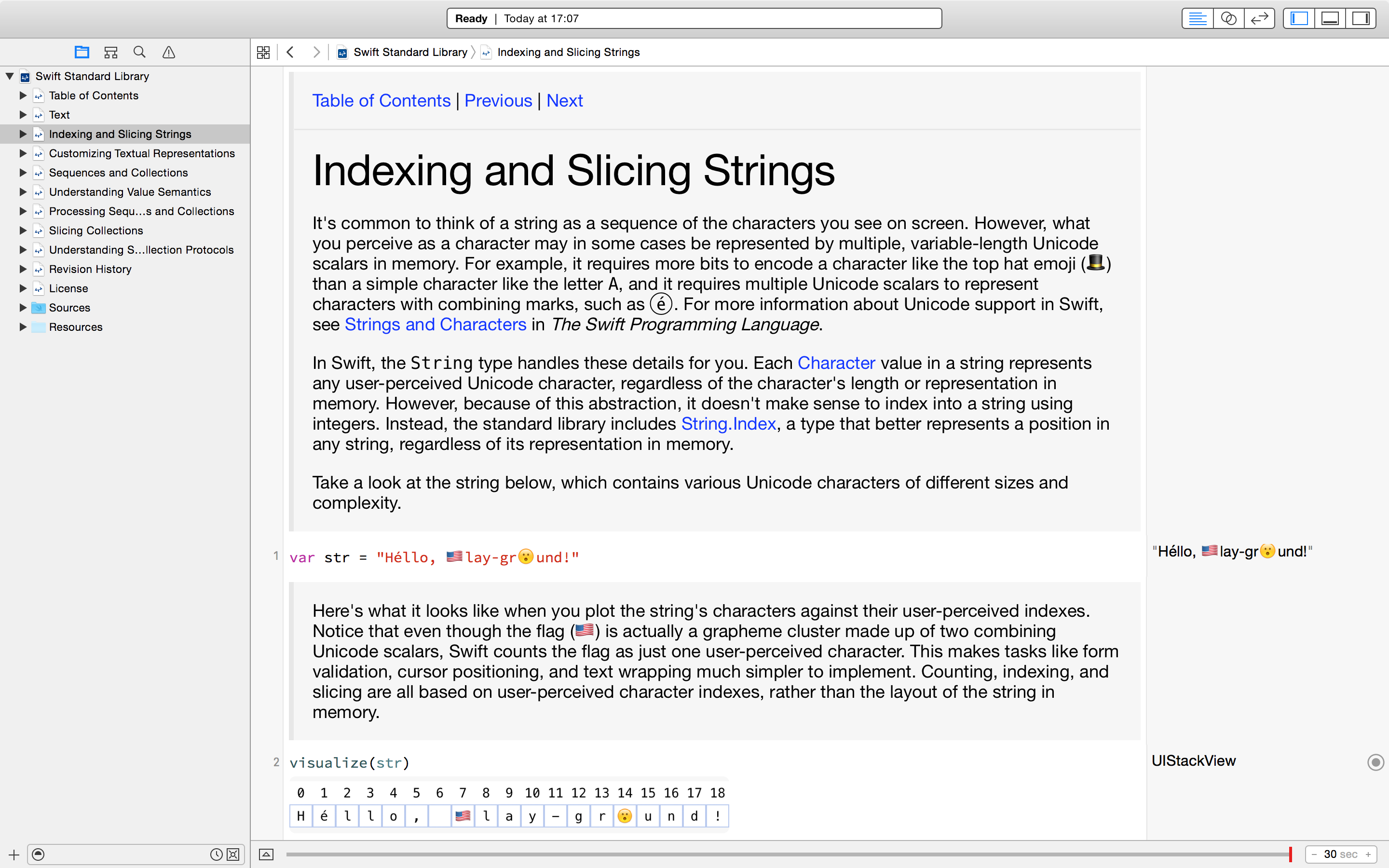Click the find navigator magnifier icon
This screenshot has width=1389, height=868.
click(x=139, y=52)
